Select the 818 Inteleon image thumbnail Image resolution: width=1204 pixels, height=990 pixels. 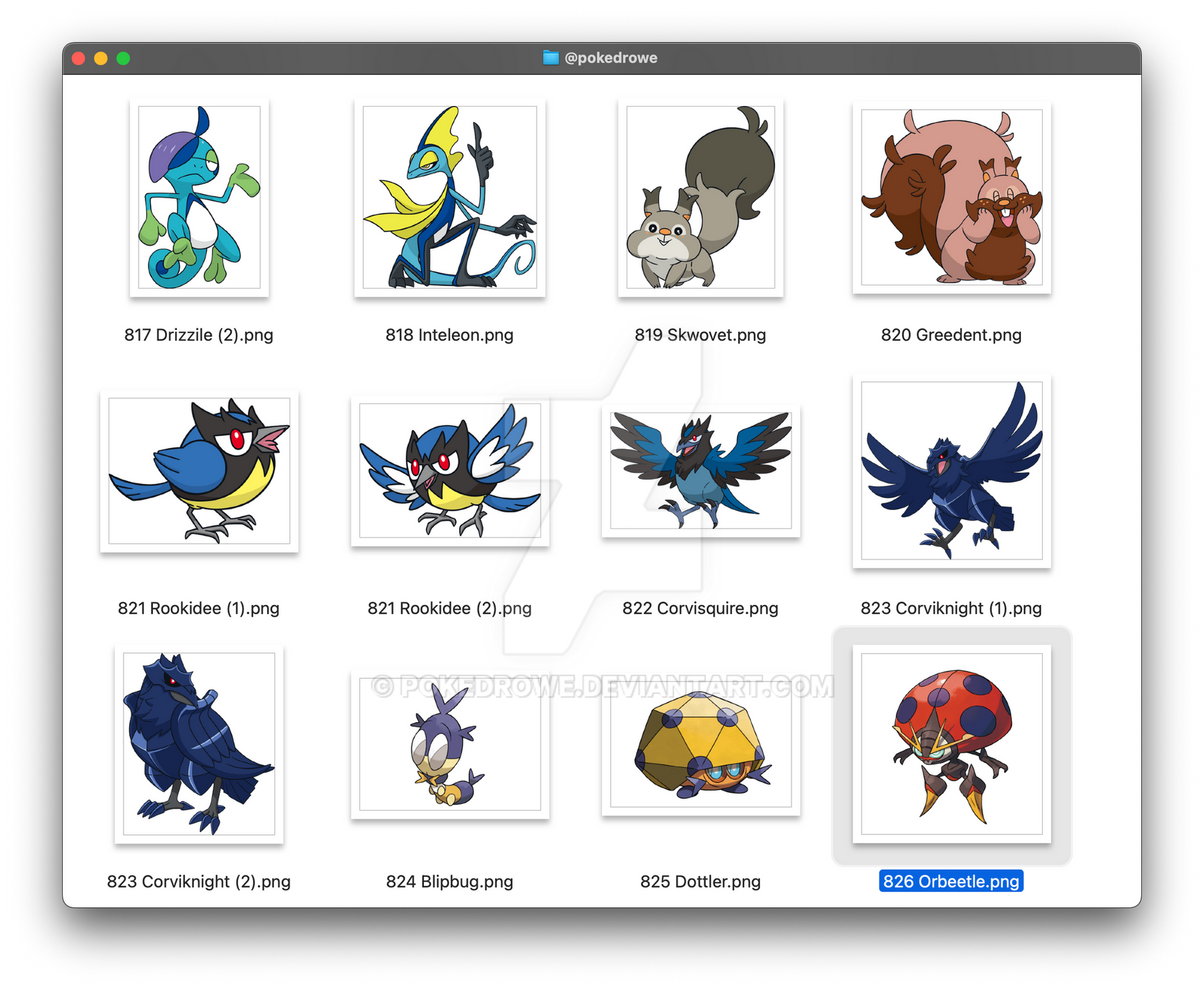coord(450,197)
